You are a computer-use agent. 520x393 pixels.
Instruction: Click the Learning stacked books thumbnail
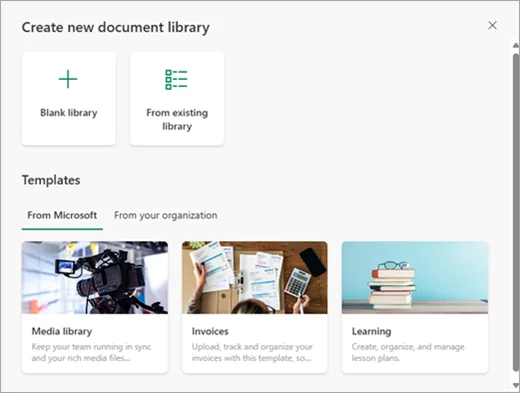point(415,278)
